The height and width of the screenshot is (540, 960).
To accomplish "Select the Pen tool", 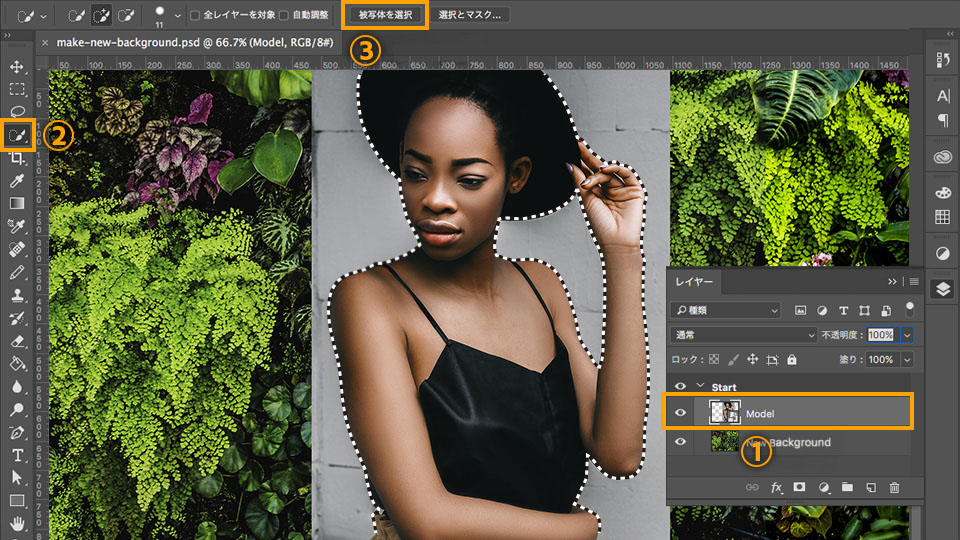I will click(17, 433).
